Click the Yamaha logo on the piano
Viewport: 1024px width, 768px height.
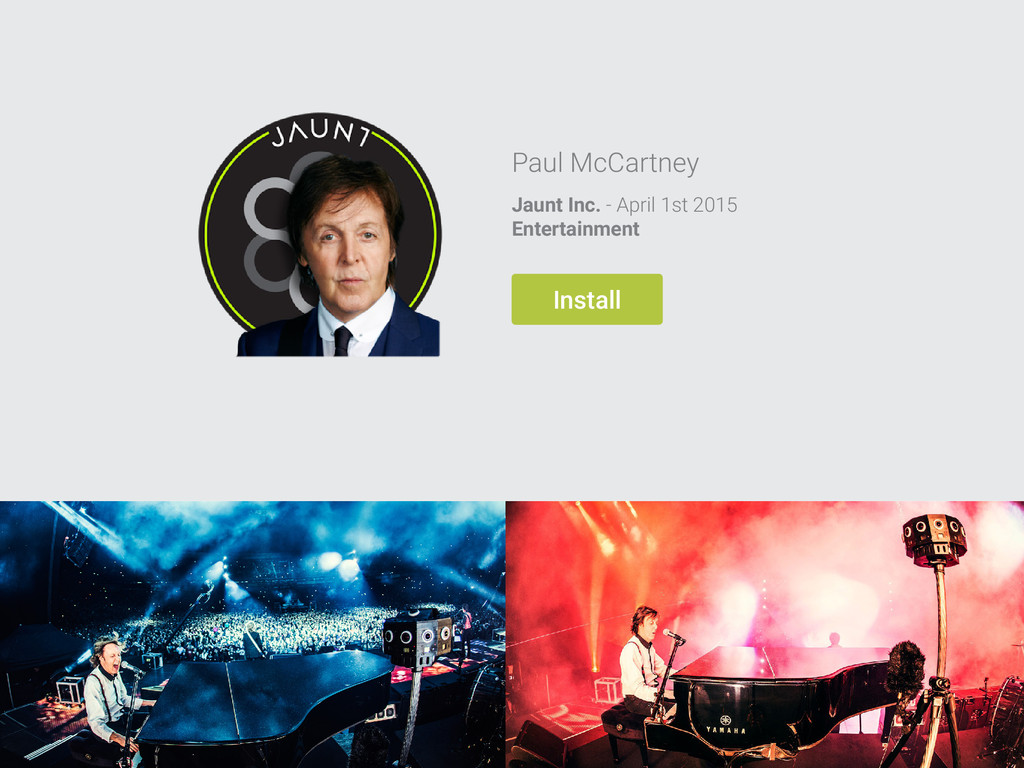click(725, 726)
